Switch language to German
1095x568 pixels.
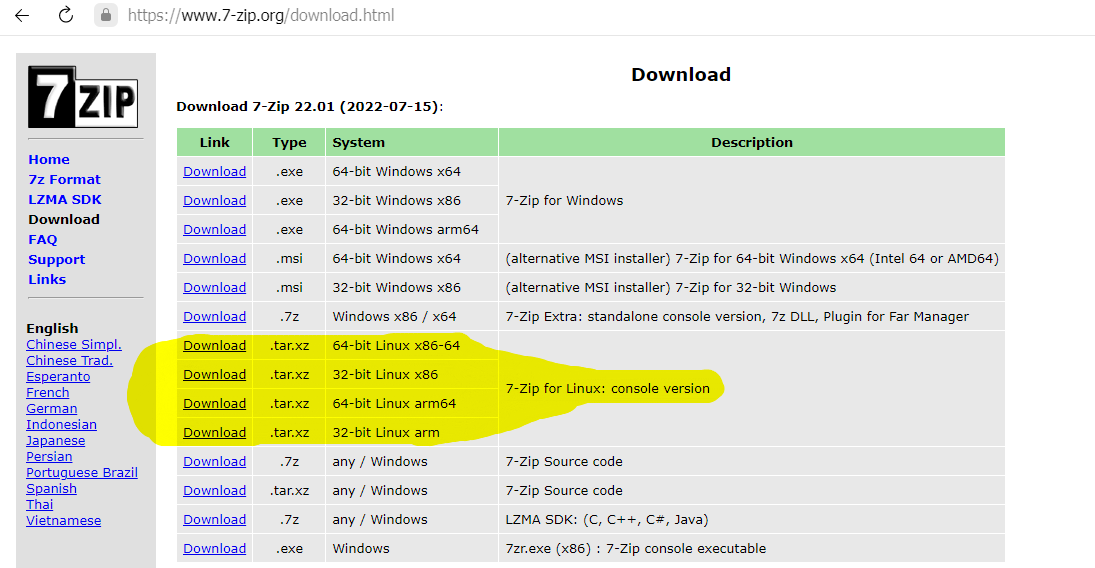[52, 409]
